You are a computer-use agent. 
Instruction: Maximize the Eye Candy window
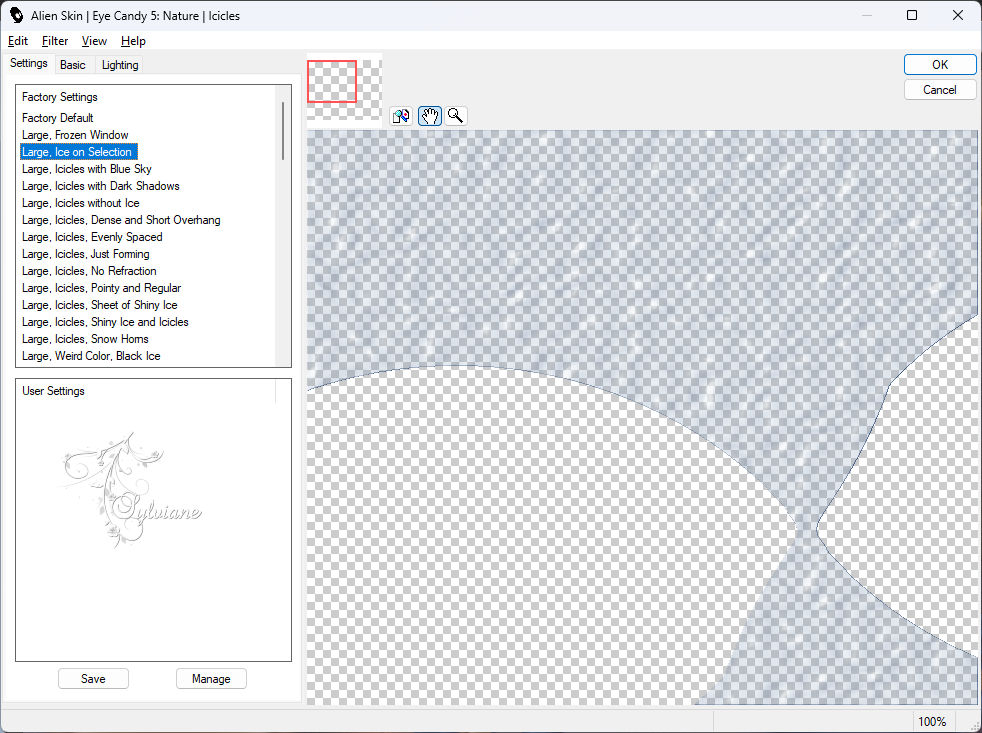912,15
